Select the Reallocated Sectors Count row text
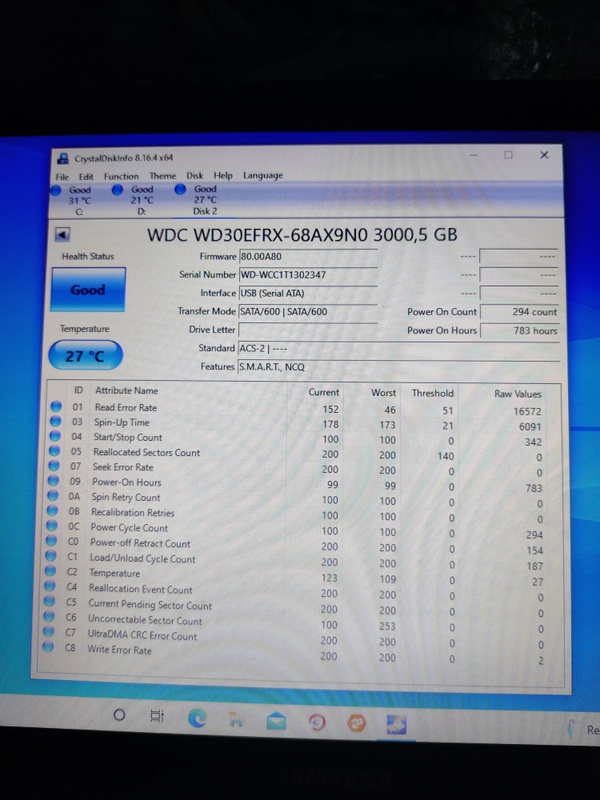Image resolution: width=600 pixels, height=800 pixels. pyautogui.click(x=146, y=453)
